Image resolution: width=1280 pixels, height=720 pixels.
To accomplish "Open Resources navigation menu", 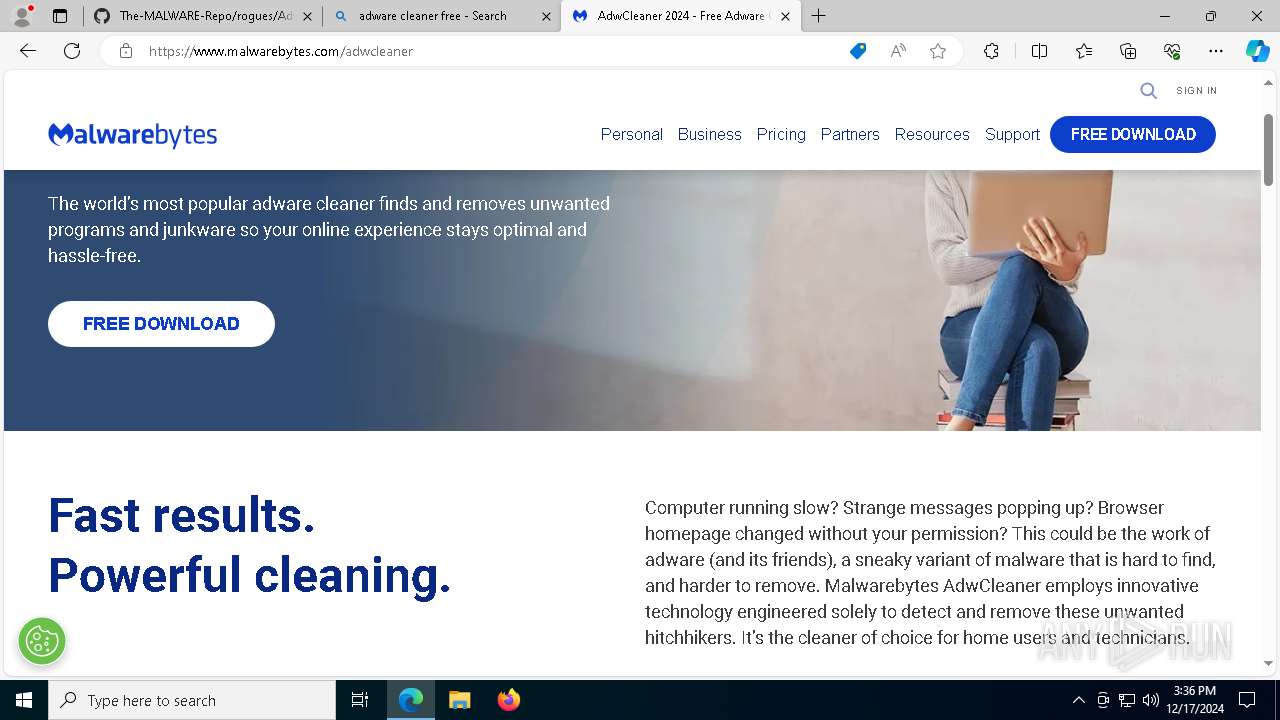I will (x=932, y=135).
